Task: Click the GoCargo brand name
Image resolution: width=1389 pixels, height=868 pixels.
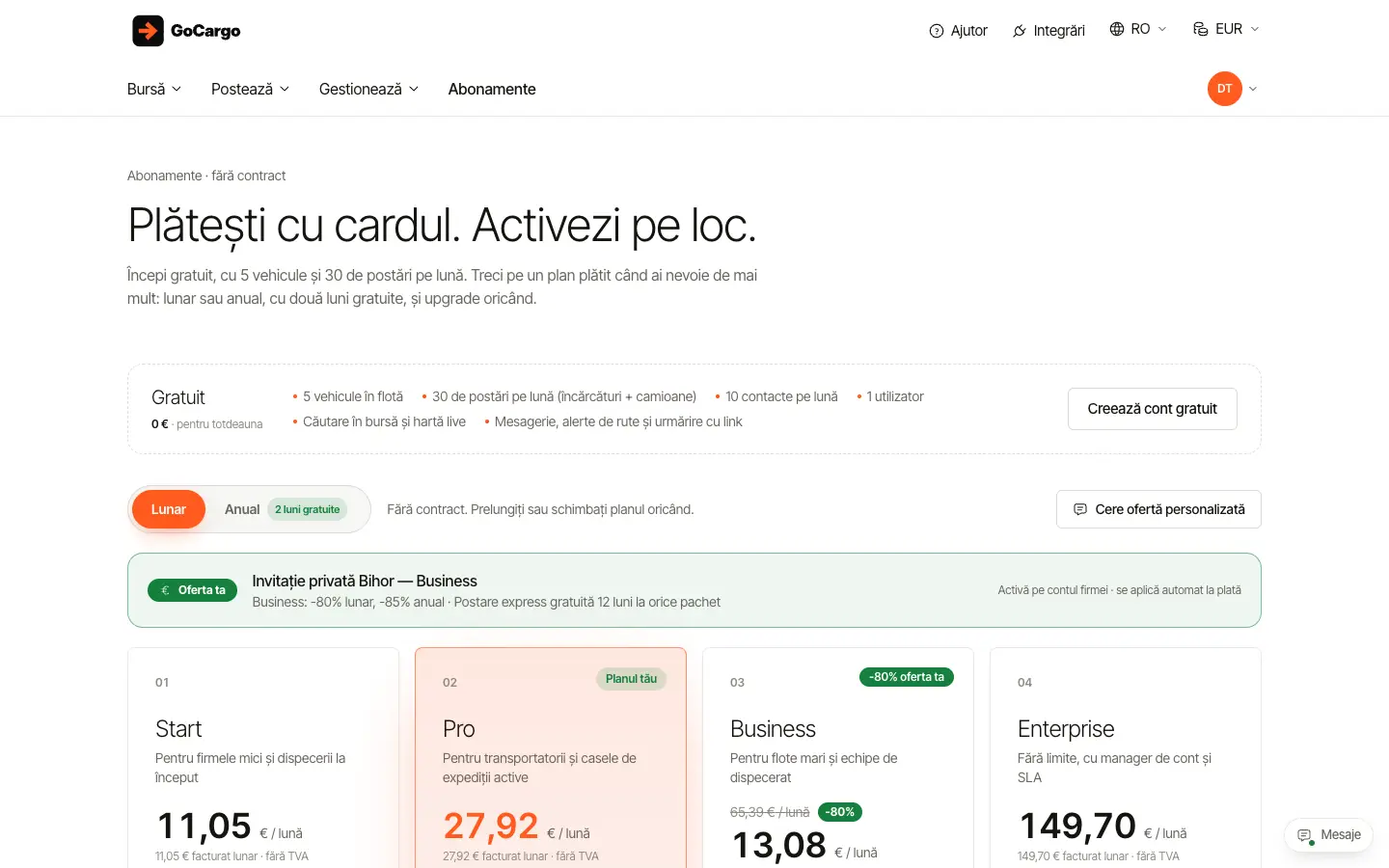Action: 205,31
